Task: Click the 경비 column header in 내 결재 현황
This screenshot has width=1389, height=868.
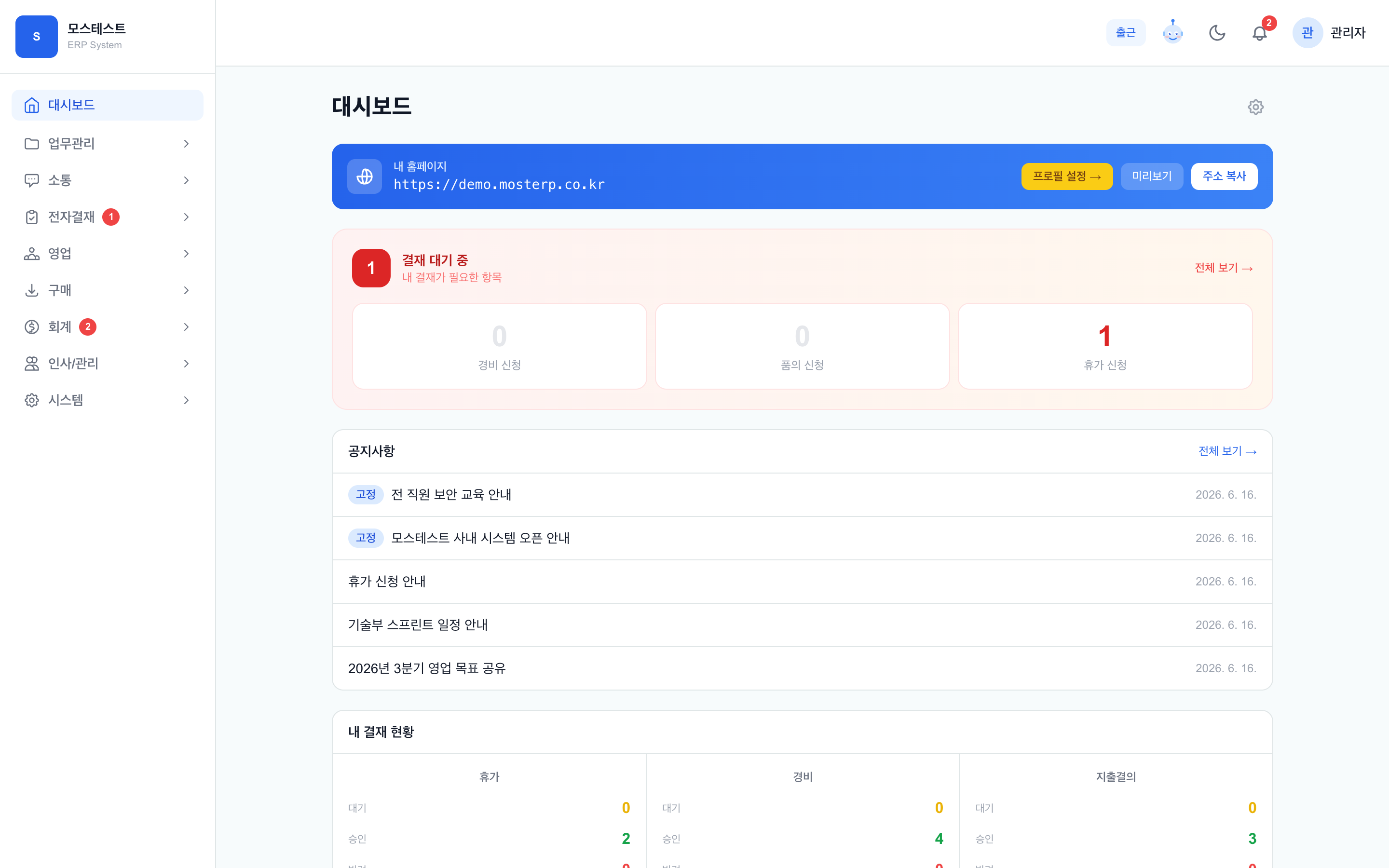Action: [x=803, y=777]
